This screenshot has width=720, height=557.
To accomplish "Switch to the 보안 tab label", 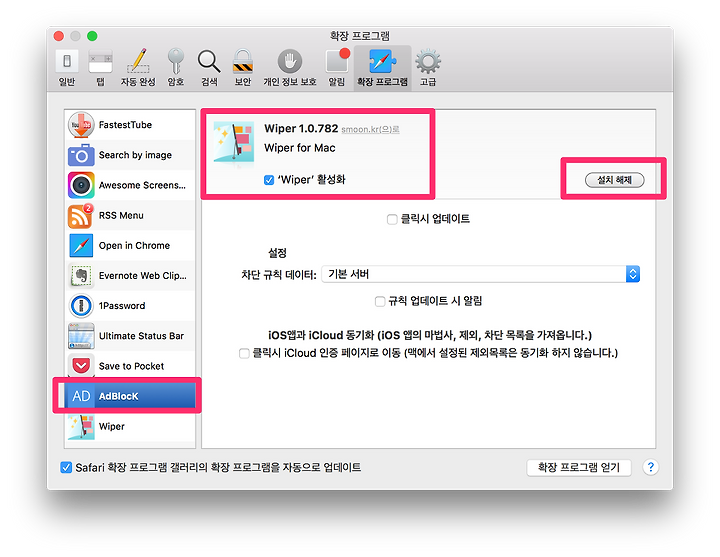I will point(242,82).
